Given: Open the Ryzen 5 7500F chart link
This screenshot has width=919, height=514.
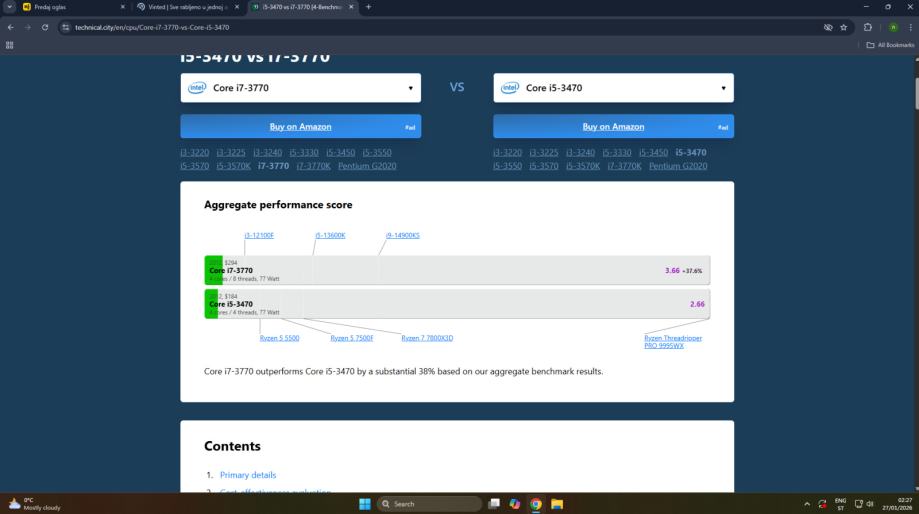Looking at the screenshot, I should (x=352, y=338).
